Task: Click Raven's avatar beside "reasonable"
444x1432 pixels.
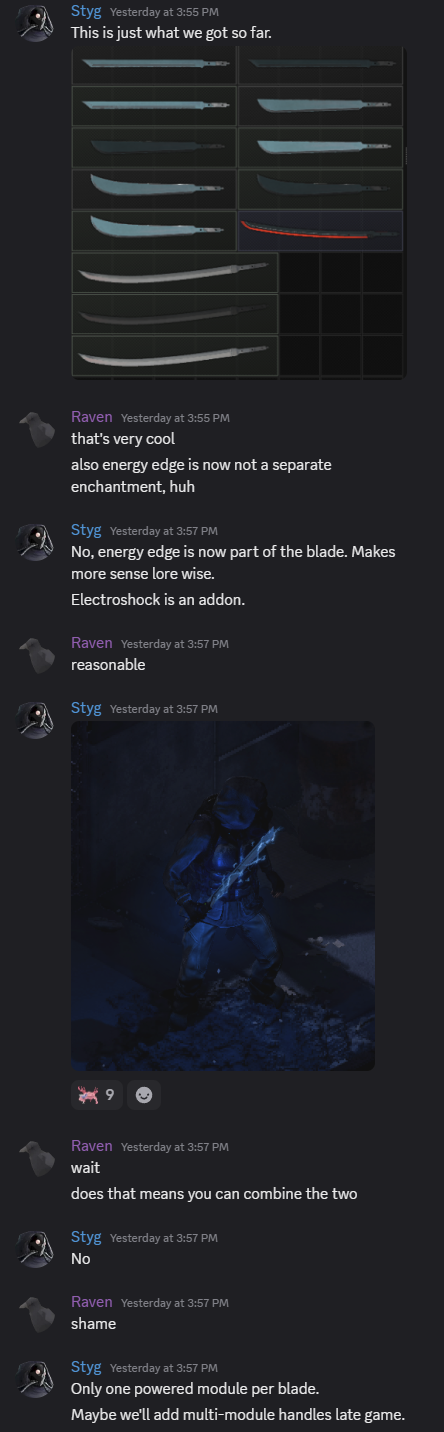Action: pos(36,654)
